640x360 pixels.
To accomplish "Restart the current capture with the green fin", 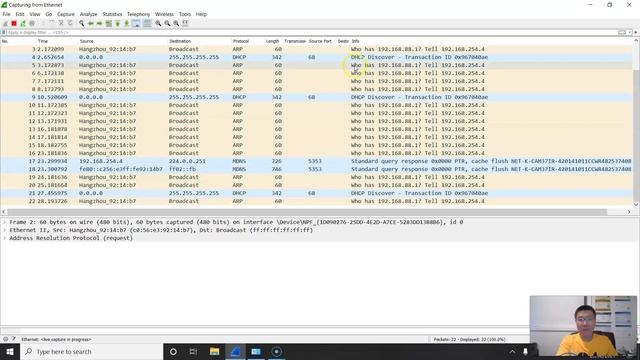I will click(23, 24).
